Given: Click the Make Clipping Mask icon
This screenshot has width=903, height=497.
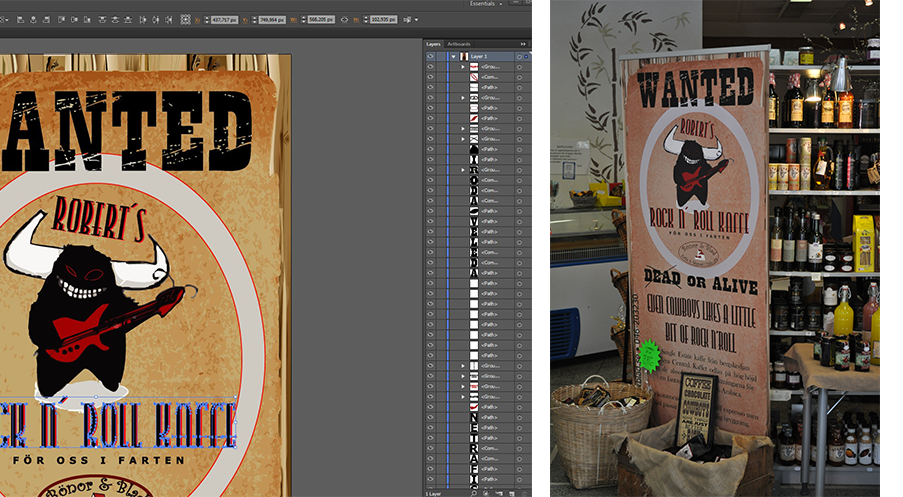Looking at the screenshot, I should pyautogui.click(x=488, y=494).
